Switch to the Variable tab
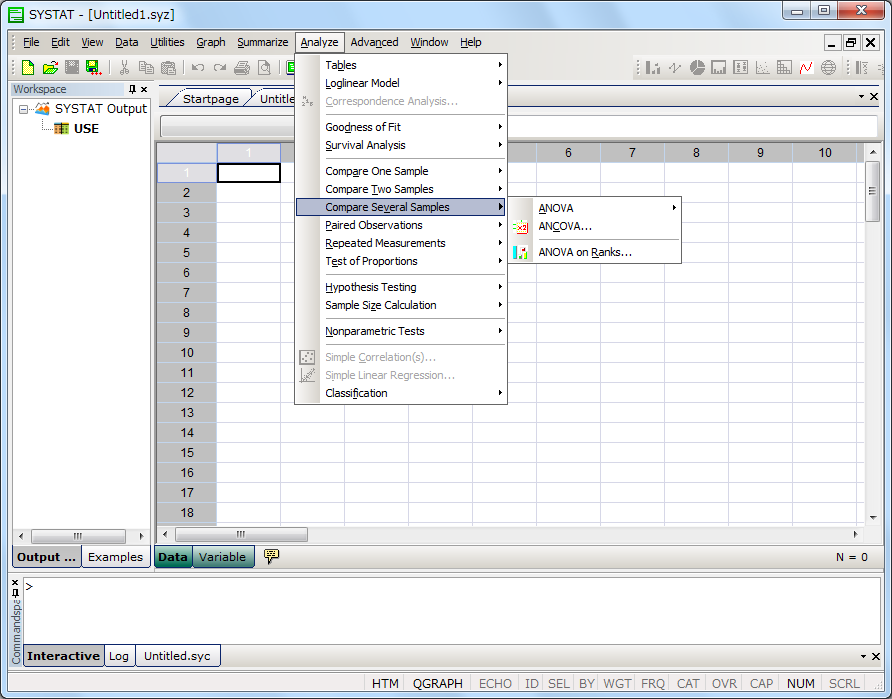This screenshot has height=699, width=892. 222,557
